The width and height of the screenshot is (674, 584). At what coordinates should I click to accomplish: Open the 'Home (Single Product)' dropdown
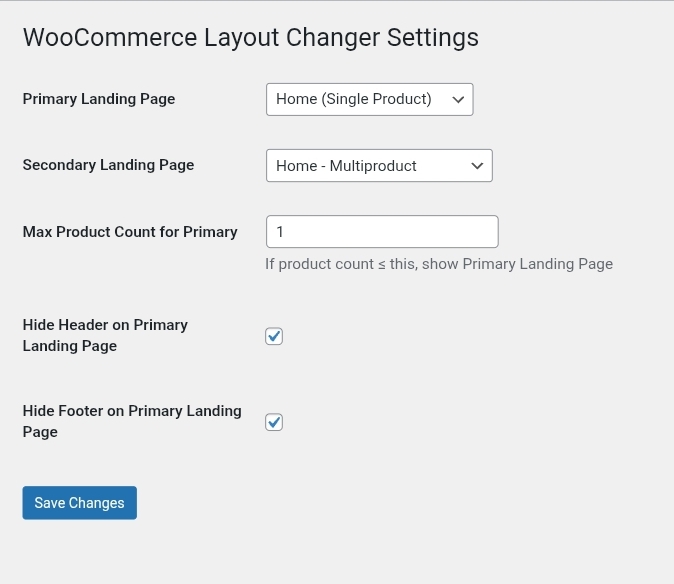369,99
